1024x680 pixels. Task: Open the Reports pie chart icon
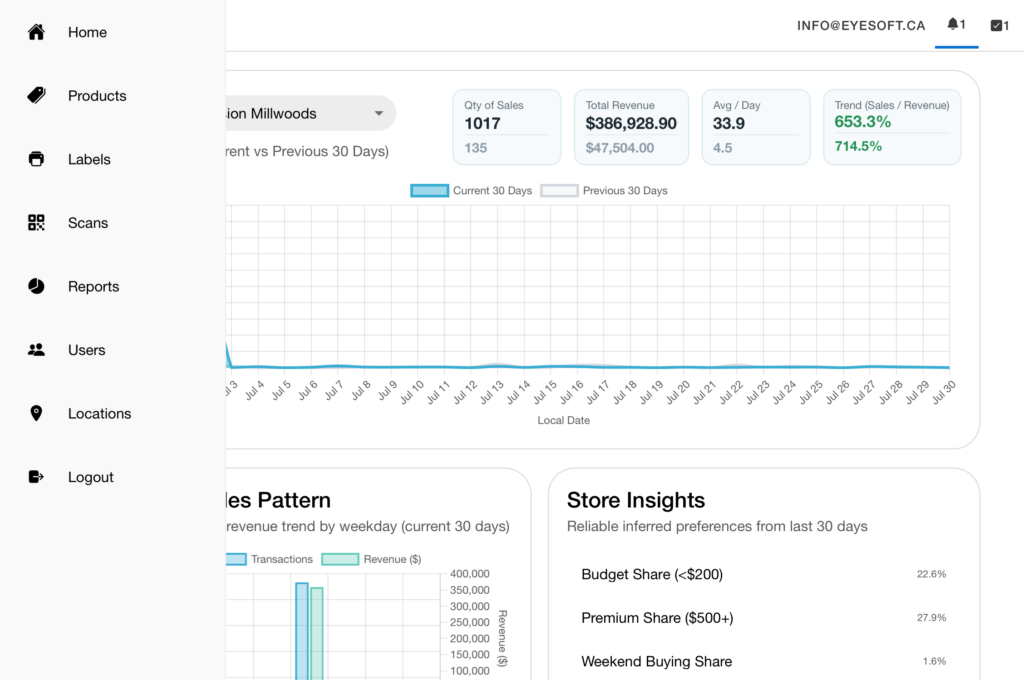click(36, 286)
